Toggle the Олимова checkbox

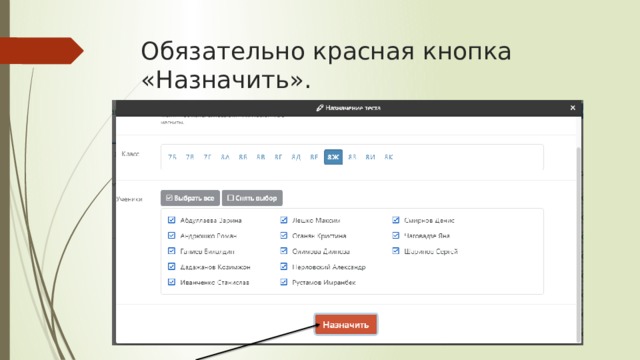[x=284, y=251]
